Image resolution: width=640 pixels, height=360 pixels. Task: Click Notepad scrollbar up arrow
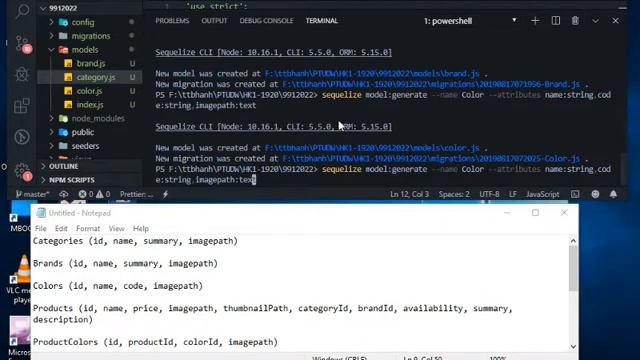coord(573,241)
